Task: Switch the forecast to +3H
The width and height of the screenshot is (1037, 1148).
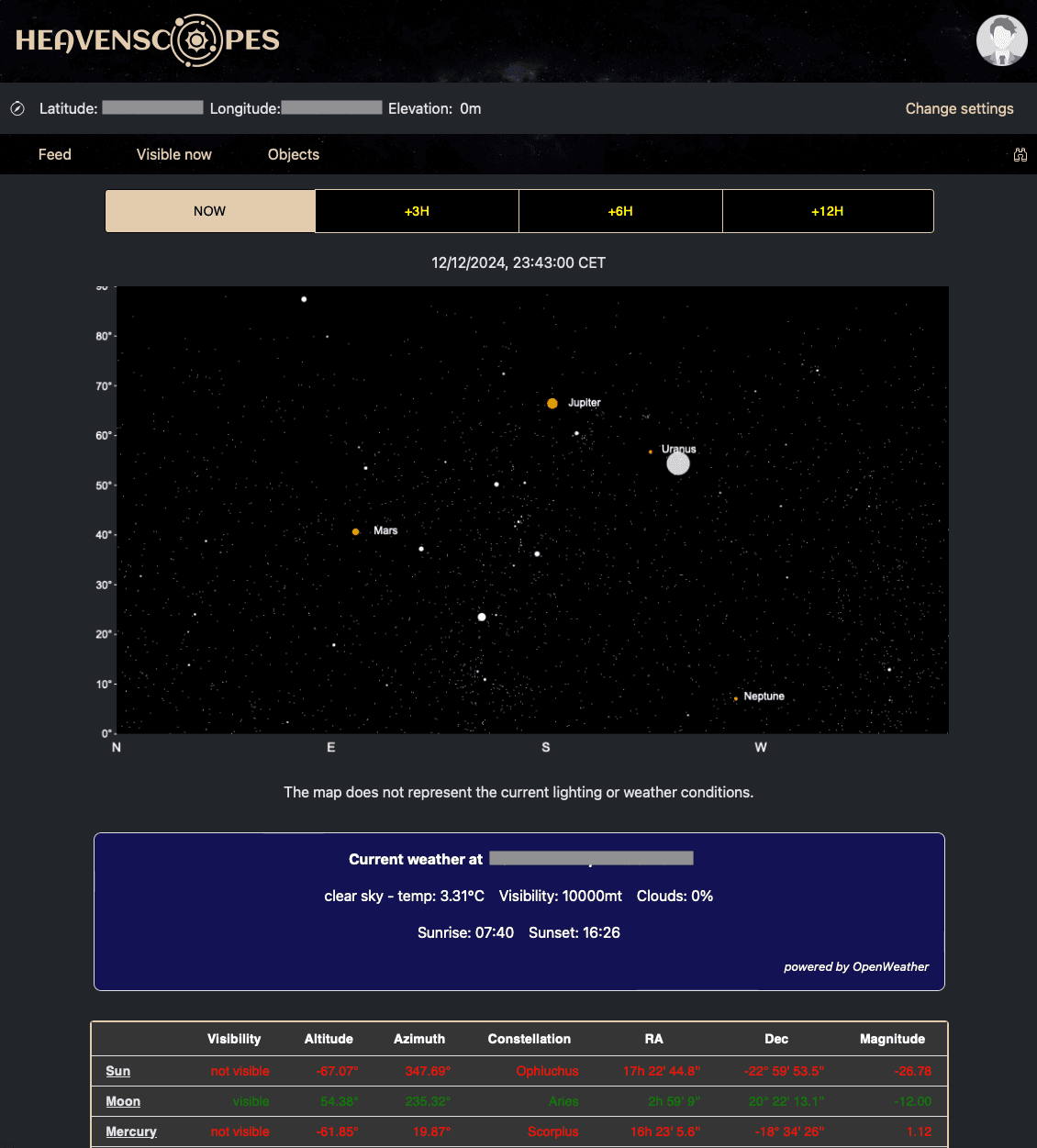Action: click(417, 211)
